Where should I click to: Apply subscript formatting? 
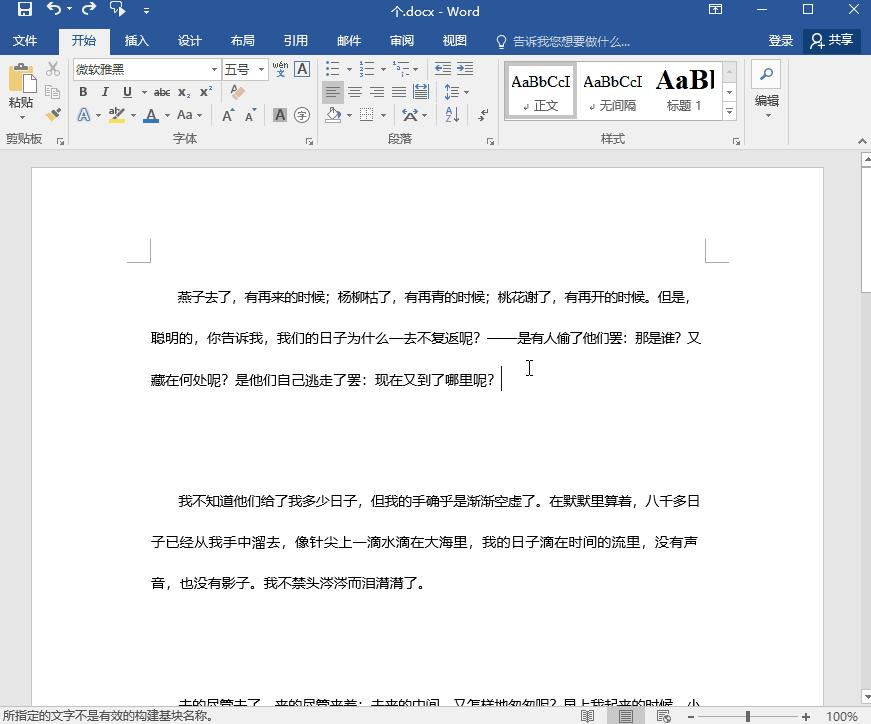(183, 91)
